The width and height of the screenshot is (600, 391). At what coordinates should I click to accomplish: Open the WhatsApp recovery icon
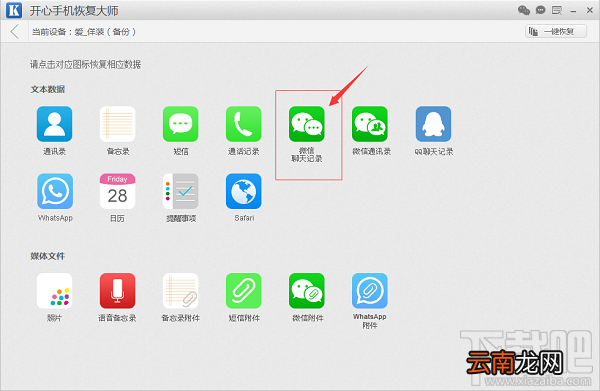55,191
